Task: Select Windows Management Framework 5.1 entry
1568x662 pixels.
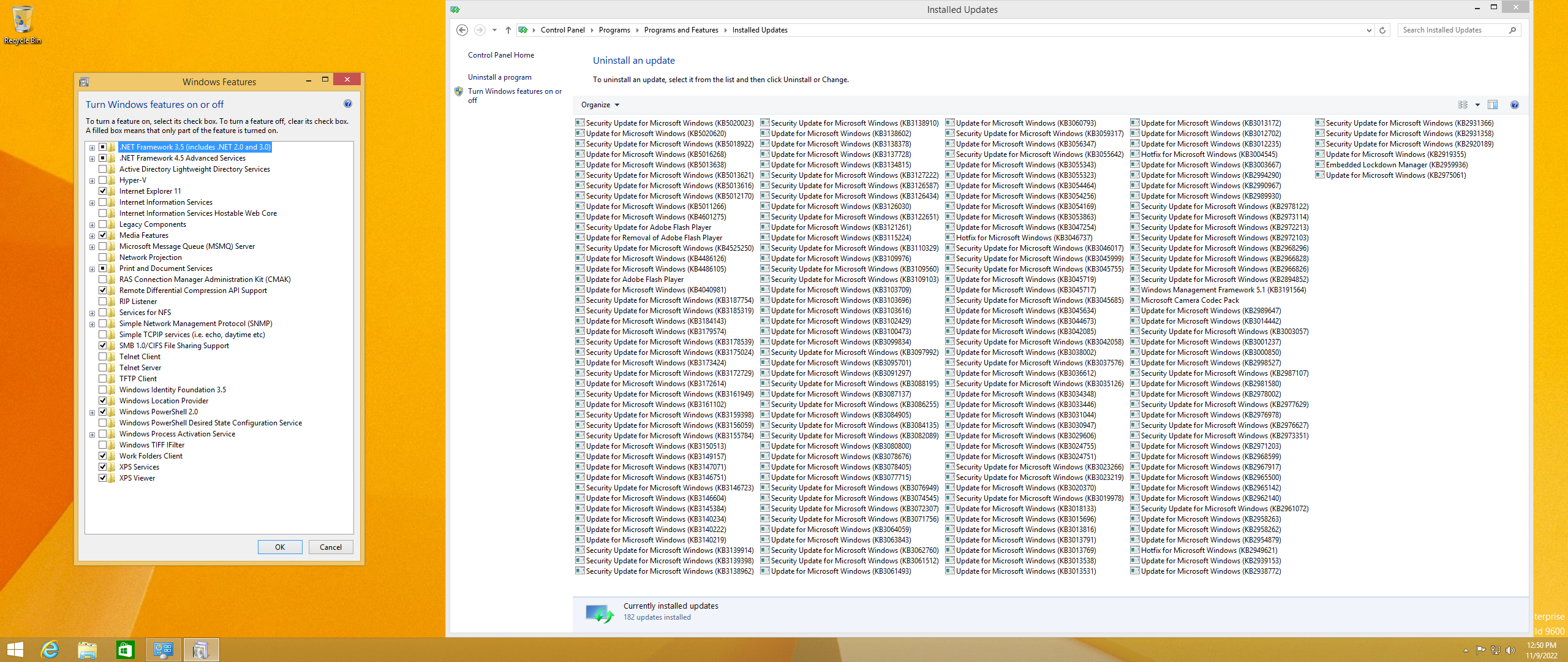Action: pos(1218,290)
